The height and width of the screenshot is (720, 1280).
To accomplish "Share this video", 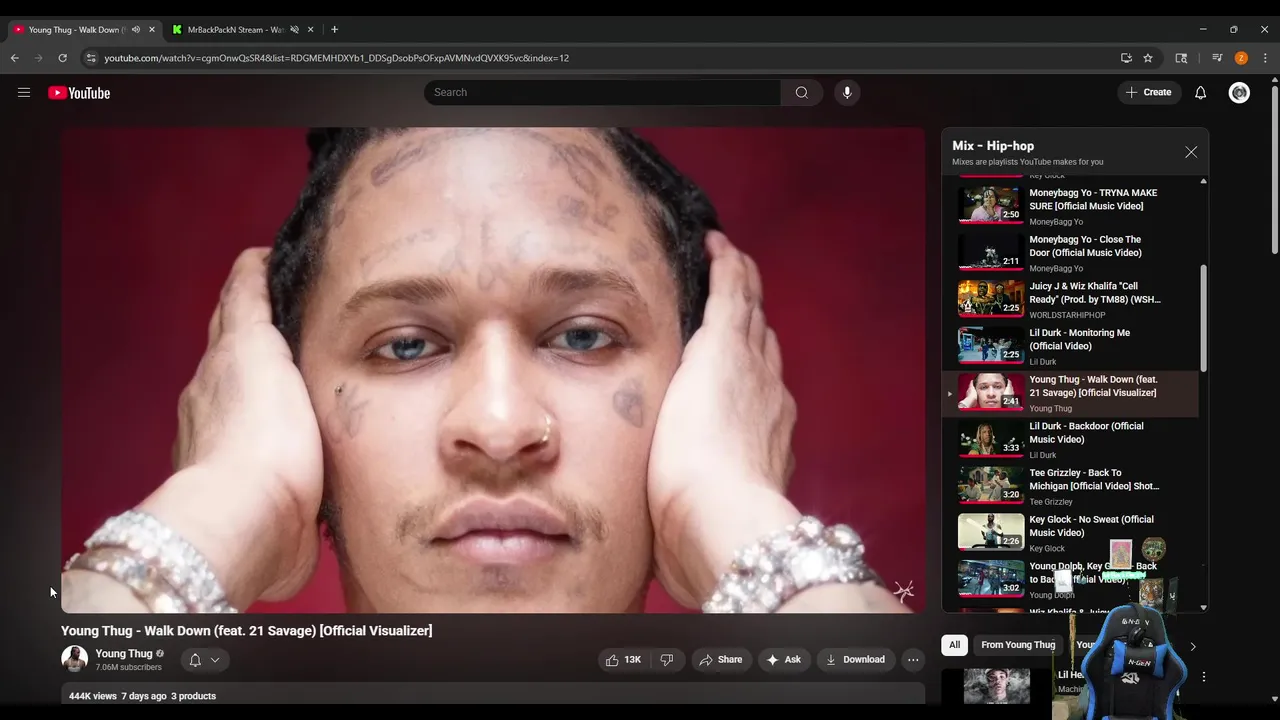I will point(721,660).
